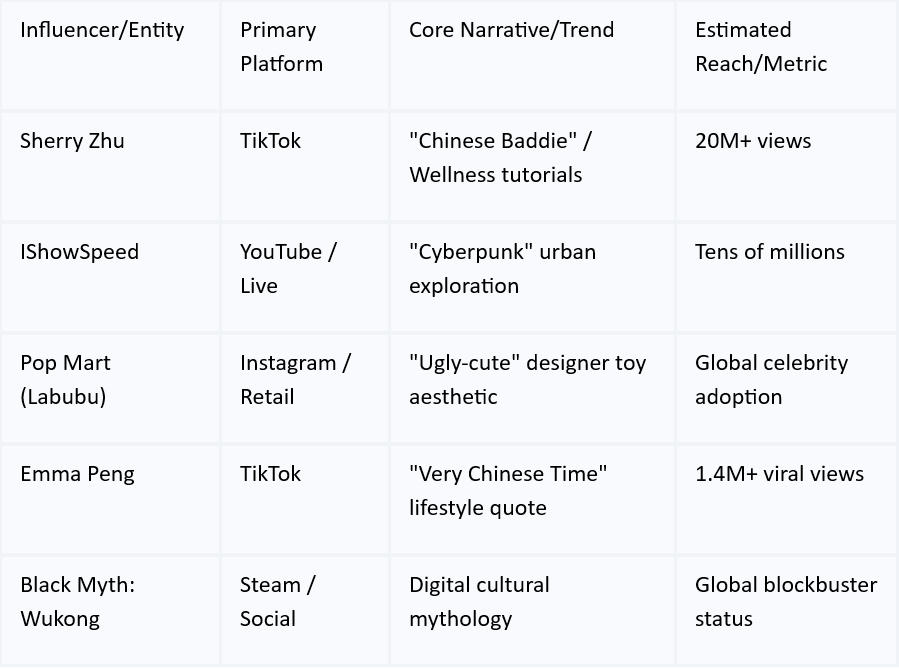Select the "1.4M+ viral views" cell
This screenshot has width=899, height=669.
(x=779, y=474)
